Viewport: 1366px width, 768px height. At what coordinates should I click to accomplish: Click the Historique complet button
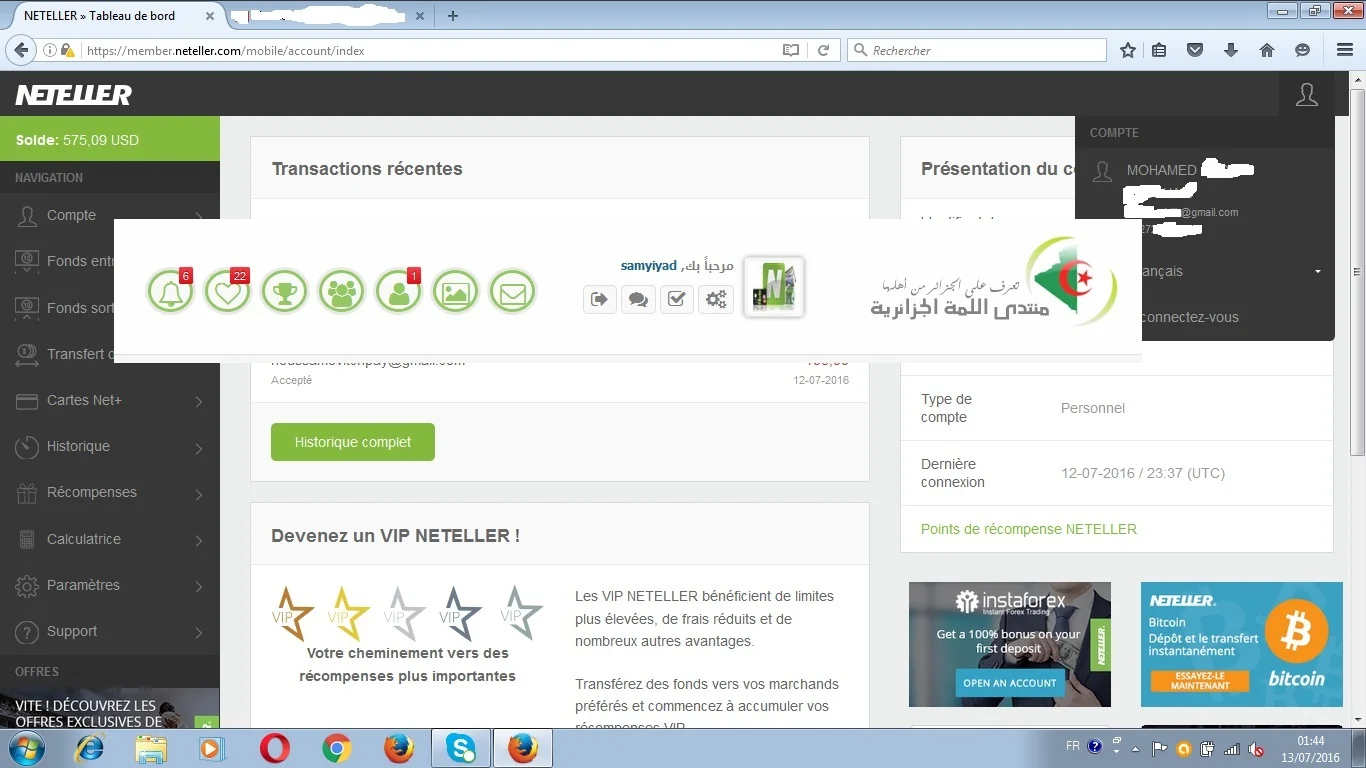352,442
